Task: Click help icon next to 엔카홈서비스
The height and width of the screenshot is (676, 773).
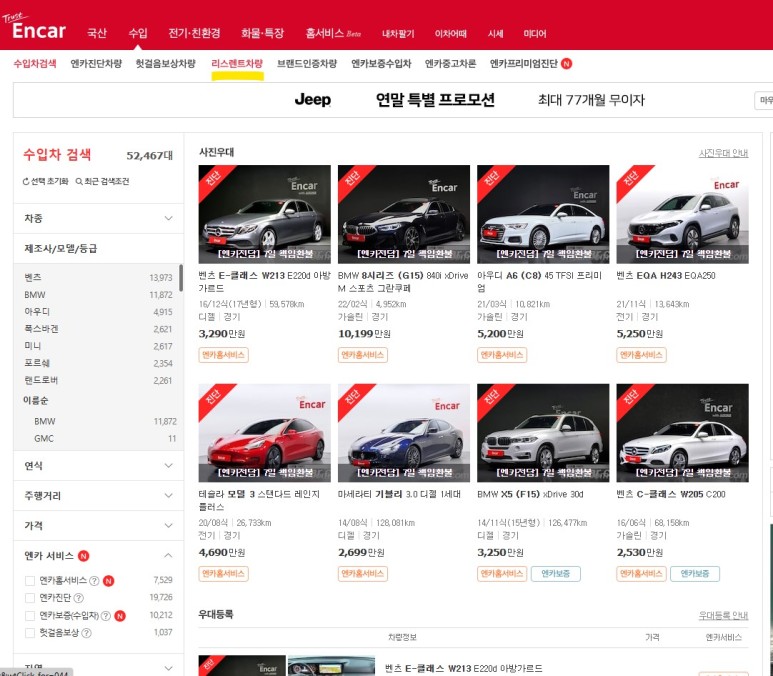Action: [94, 581]
